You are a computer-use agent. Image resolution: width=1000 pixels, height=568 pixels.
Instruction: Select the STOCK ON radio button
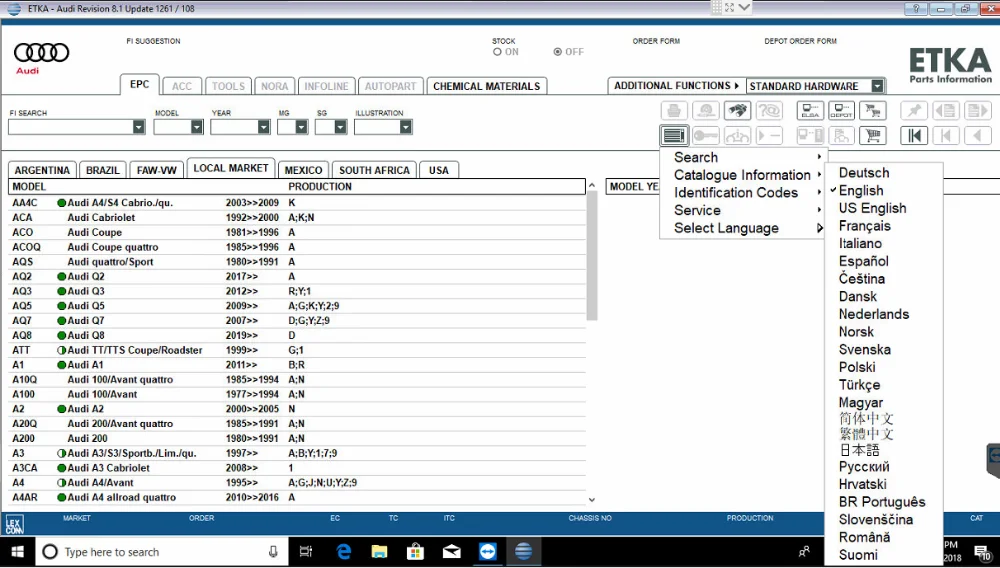pyautogui.click(x=497, y=52)
